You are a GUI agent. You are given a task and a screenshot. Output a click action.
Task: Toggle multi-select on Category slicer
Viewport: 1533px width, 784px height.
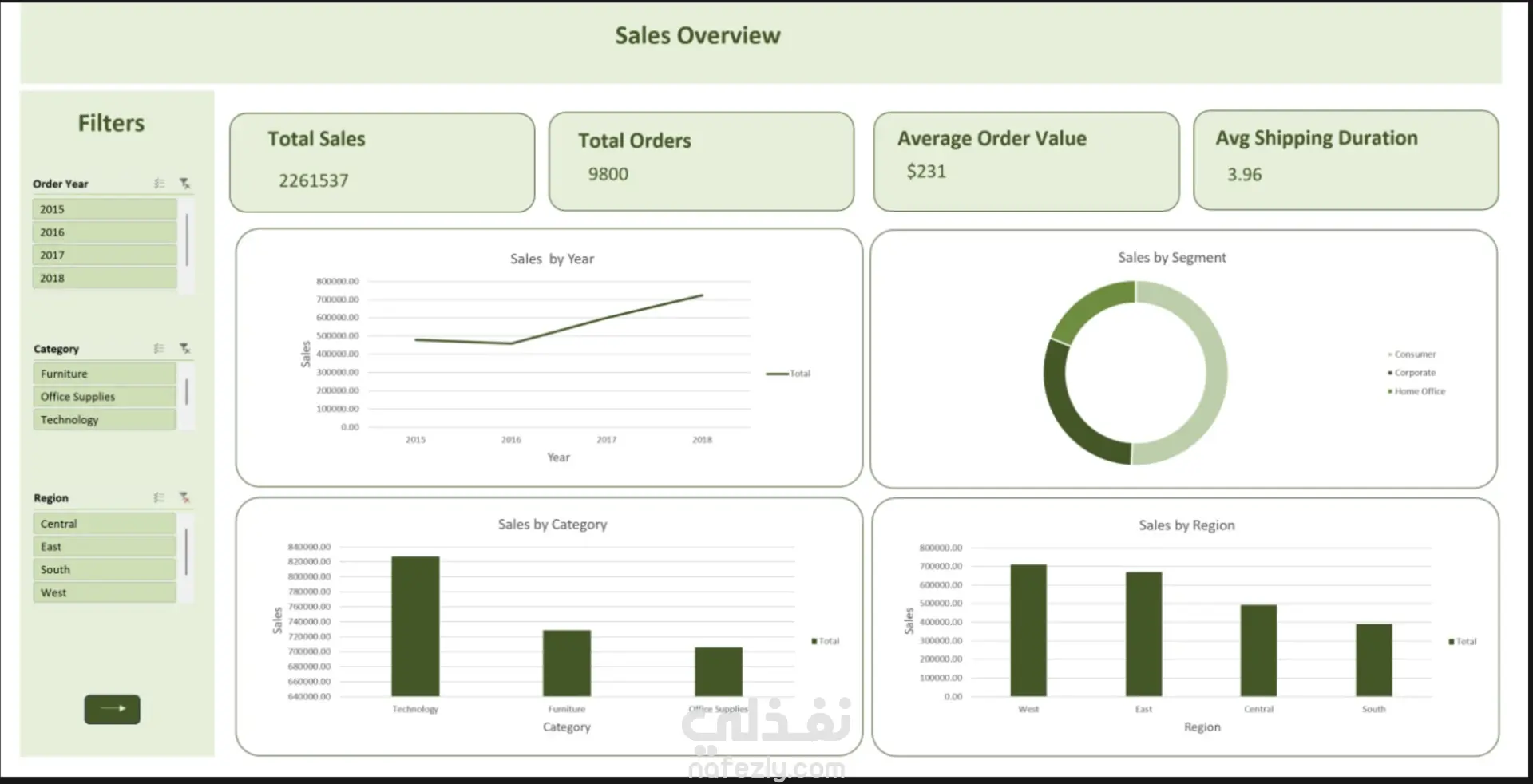tap(160, 349)
